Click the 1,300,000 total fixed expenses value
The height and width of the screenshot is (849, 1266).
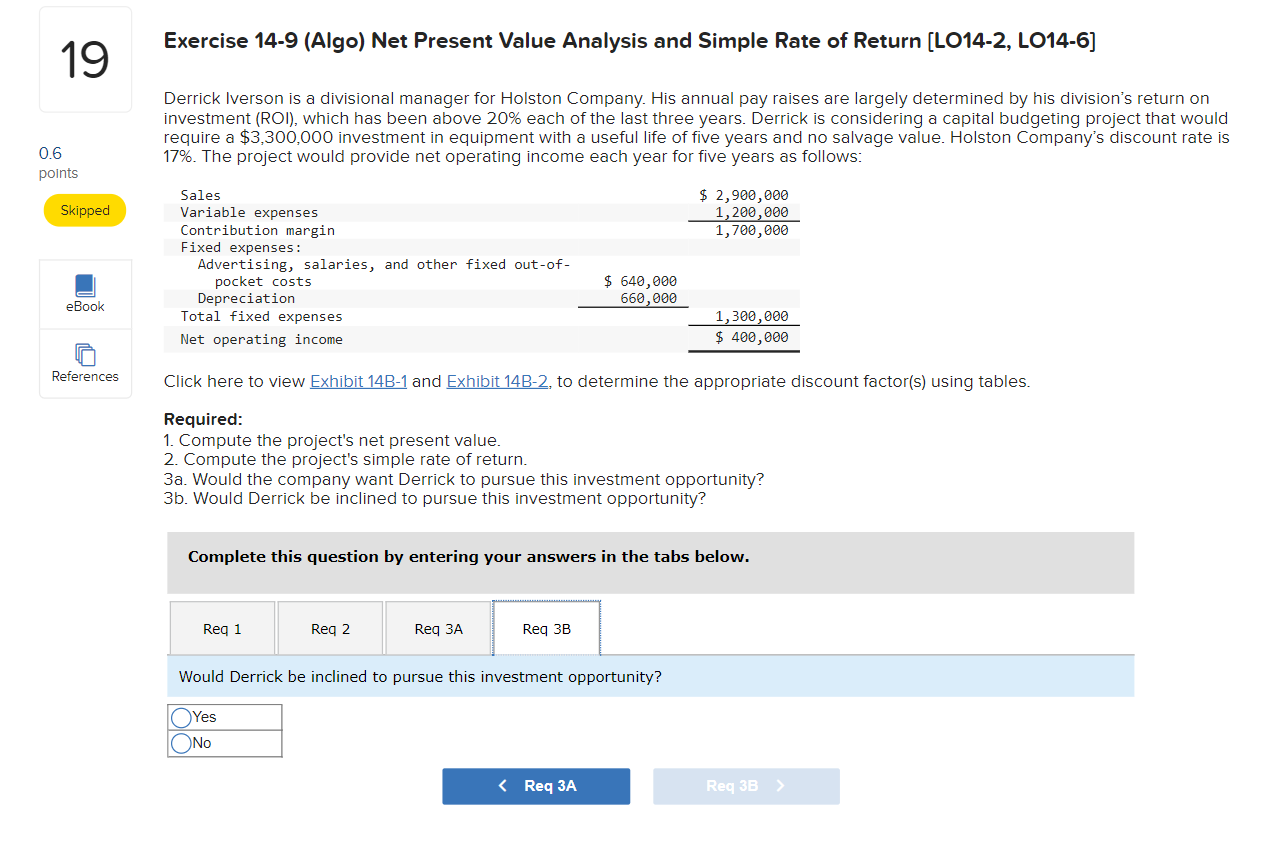pyautogui.click(x=751, y=316)
